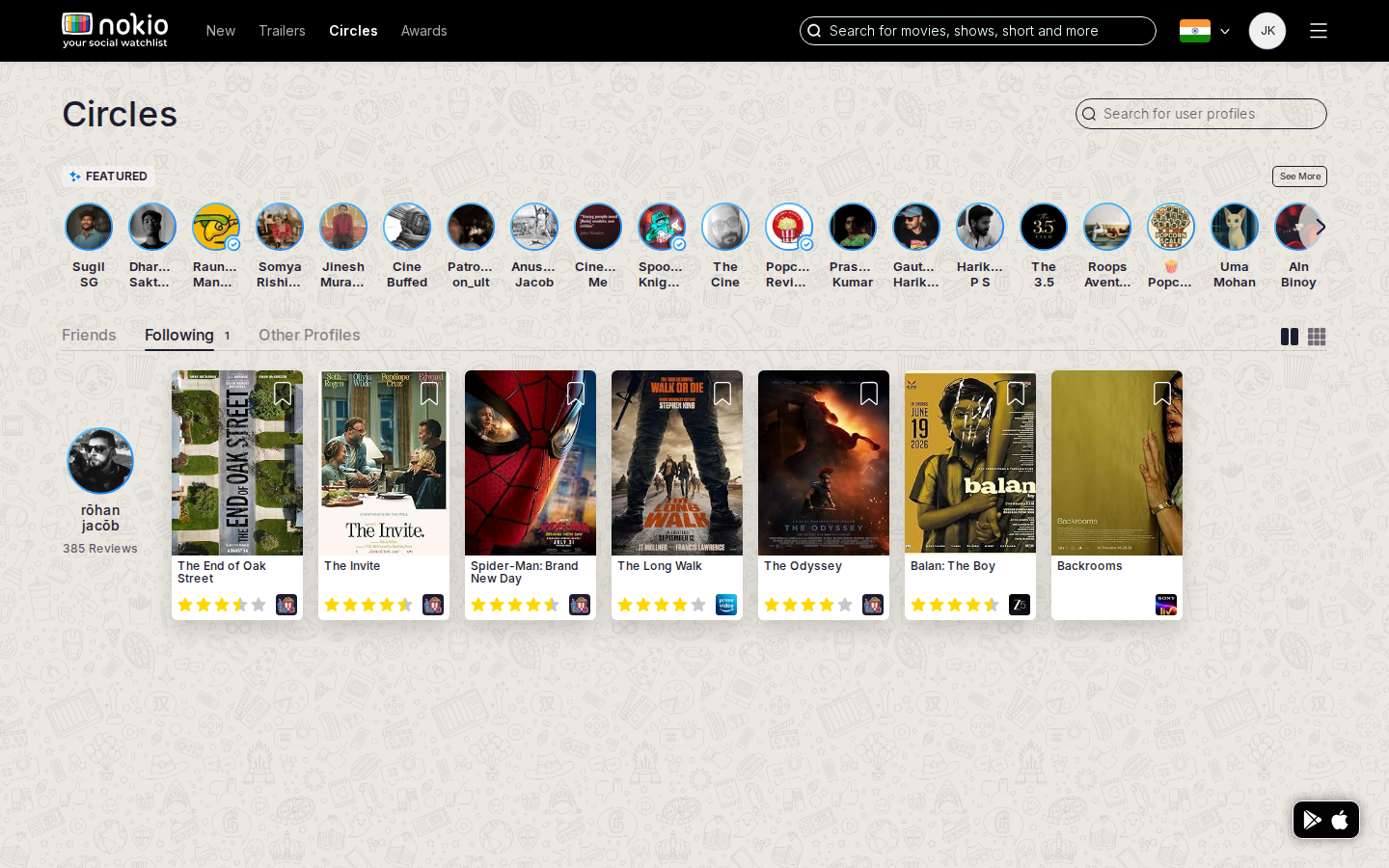This screenshot has width=1389, height=868.
Task: Go to the Trailers menu
Action: (282, 31)
